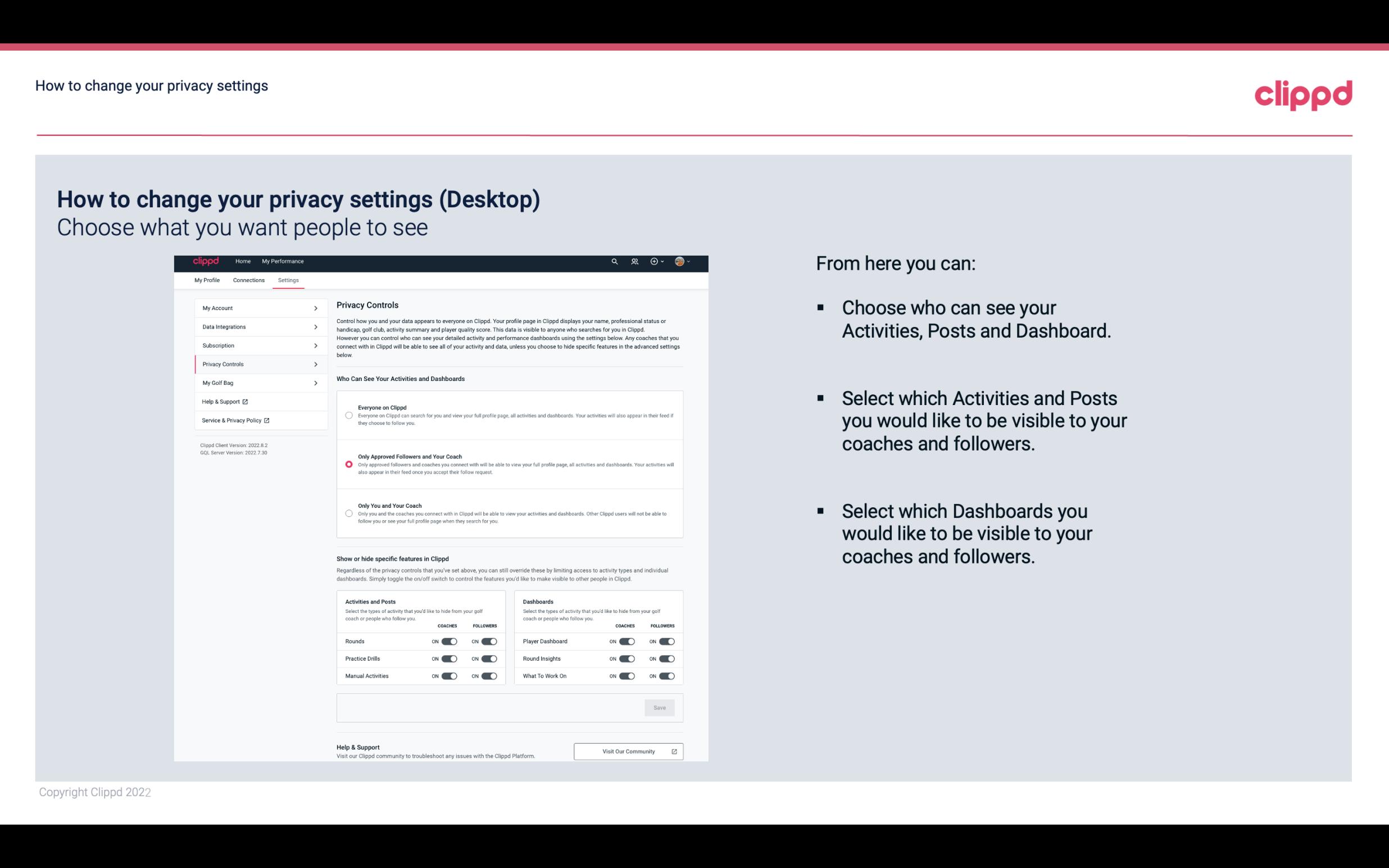
Task: Select the Everyone on Clippd radio button
Action: [x=349, y=415]
